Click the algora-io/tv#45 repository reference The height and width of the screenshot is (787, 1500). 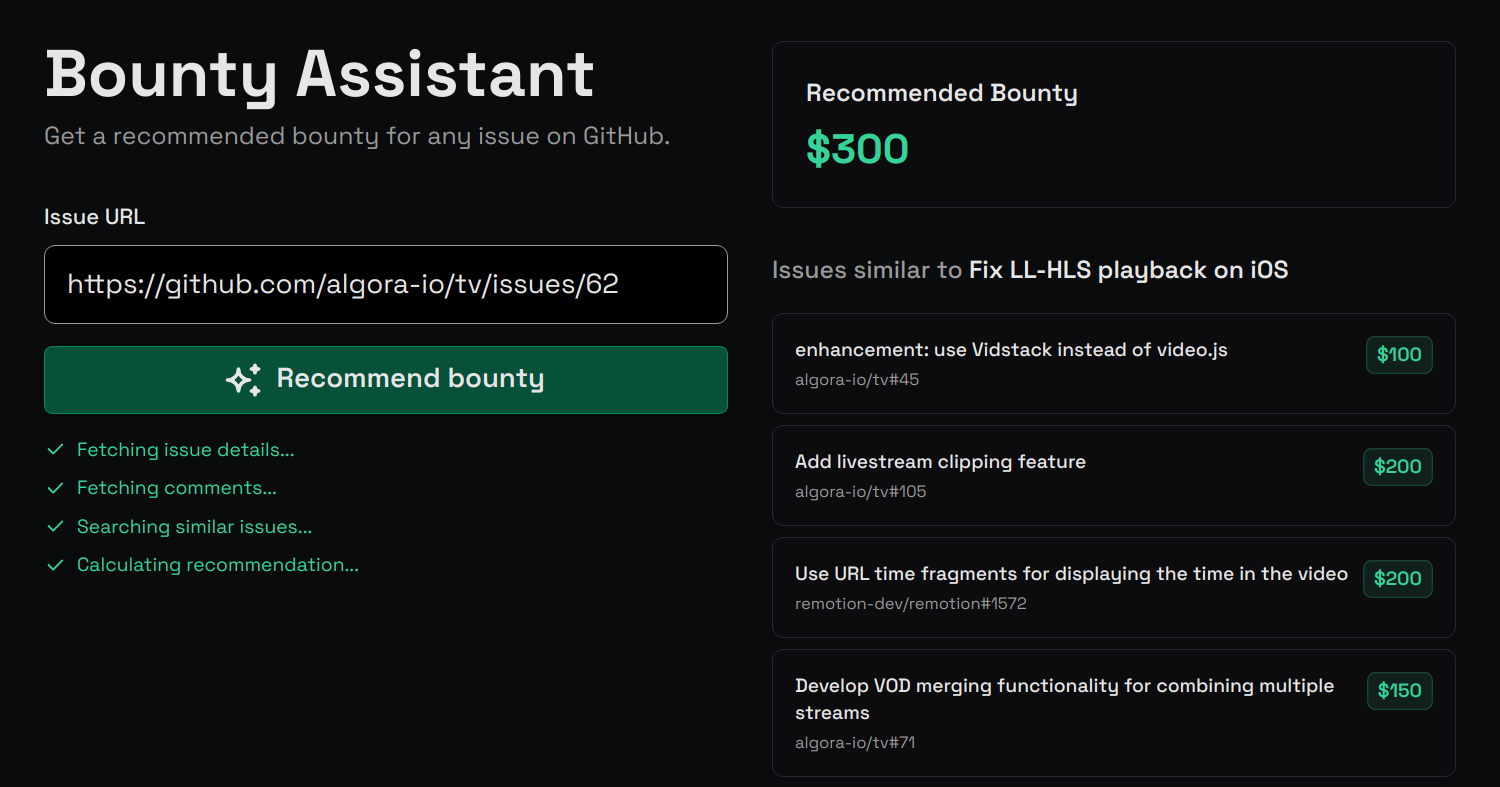click(x=856, y=380)
